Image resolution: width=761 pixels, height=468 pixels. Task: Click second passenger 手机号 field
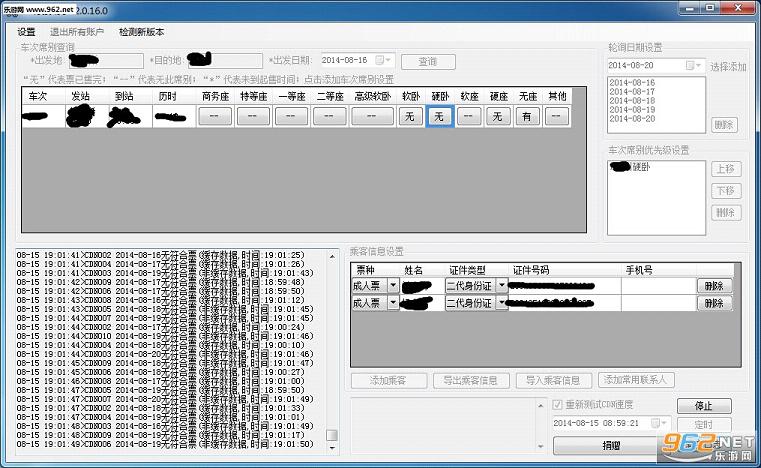point(659,303)
